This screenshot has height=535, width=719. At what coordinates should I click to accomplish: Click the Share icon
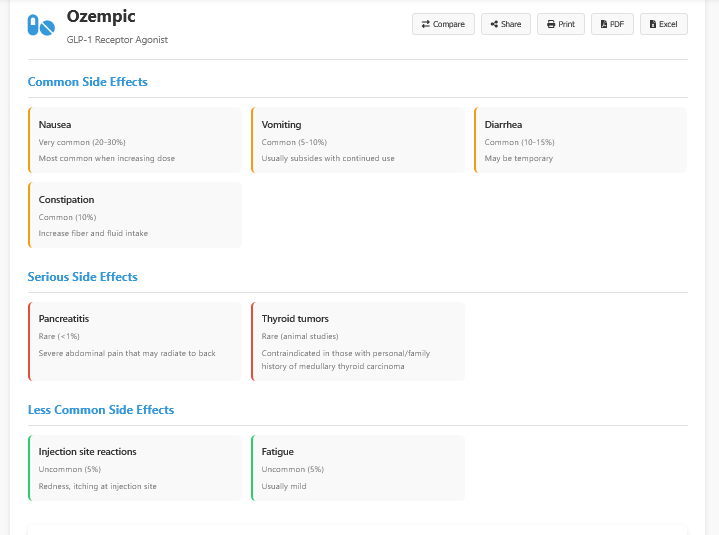(x=494, y=24)
